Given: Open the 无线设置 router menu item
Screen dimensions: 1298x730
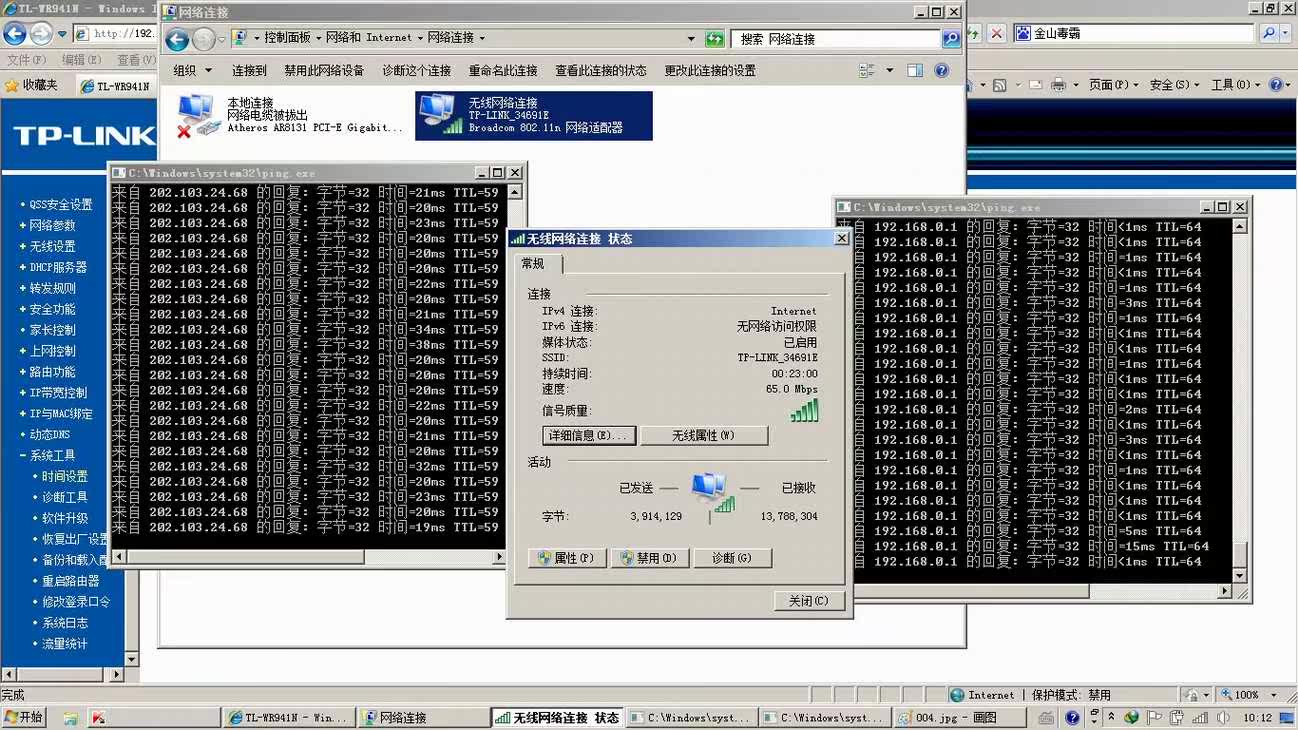Looking at the screenshot, I should coord(52,246).
